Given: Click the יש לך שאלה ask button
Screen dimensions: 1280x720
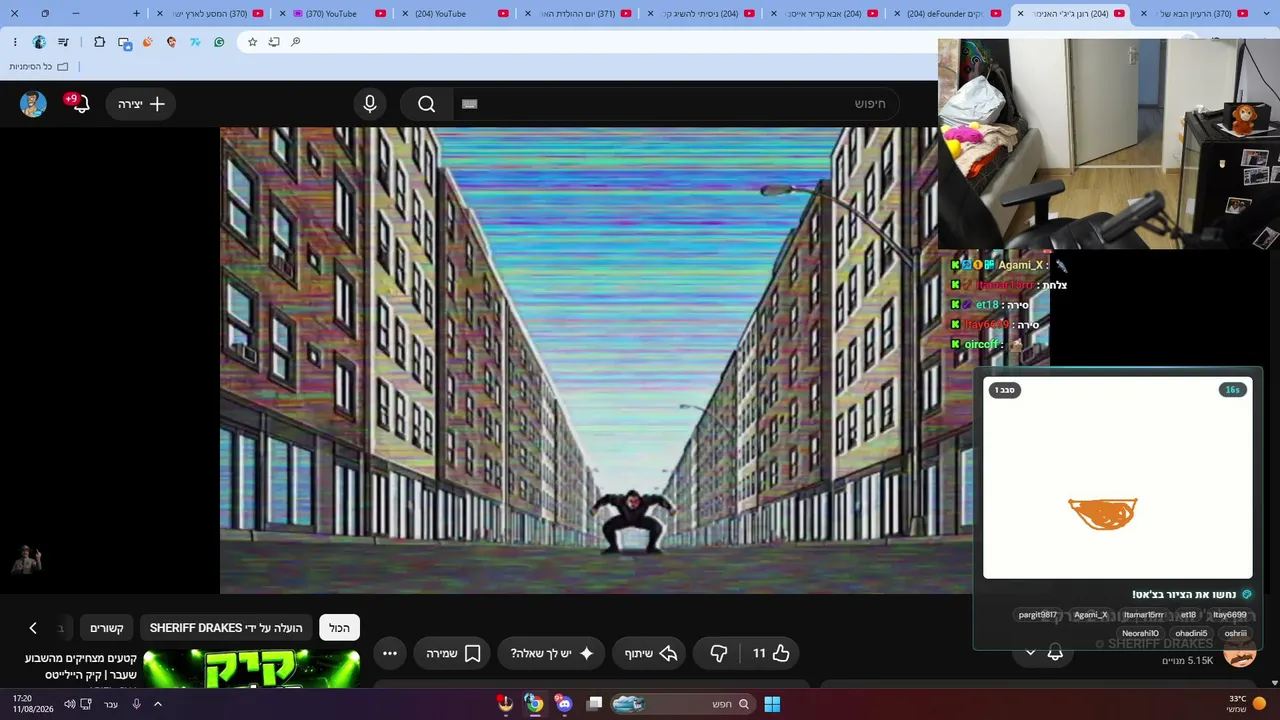Looking at the screenshot, I should (x=552, y=653).
